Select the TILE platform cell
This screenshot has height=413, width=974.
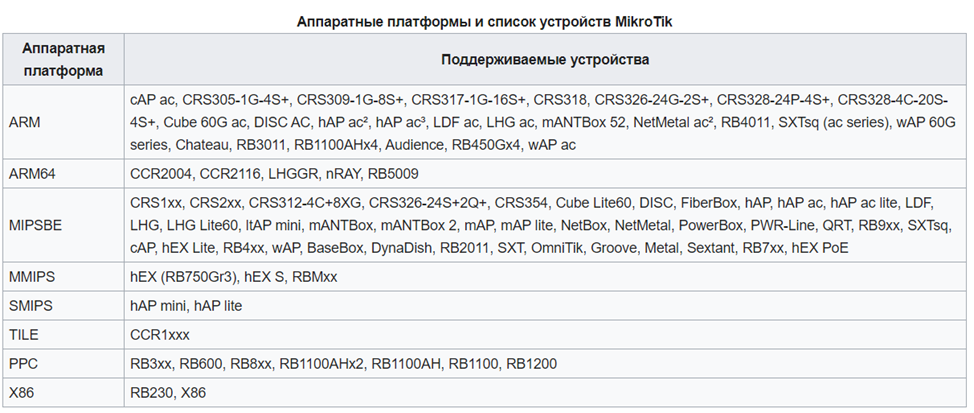pyautogui.click(x=25, y=335)
